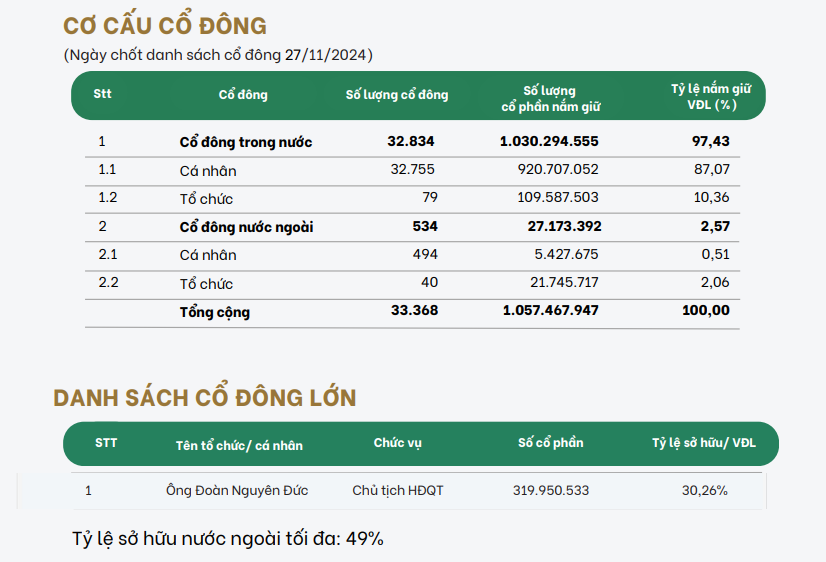Screen dimensions: 826x562
Task: Click the 'Cổ đông' column header
Action: [x=243, y=94]
